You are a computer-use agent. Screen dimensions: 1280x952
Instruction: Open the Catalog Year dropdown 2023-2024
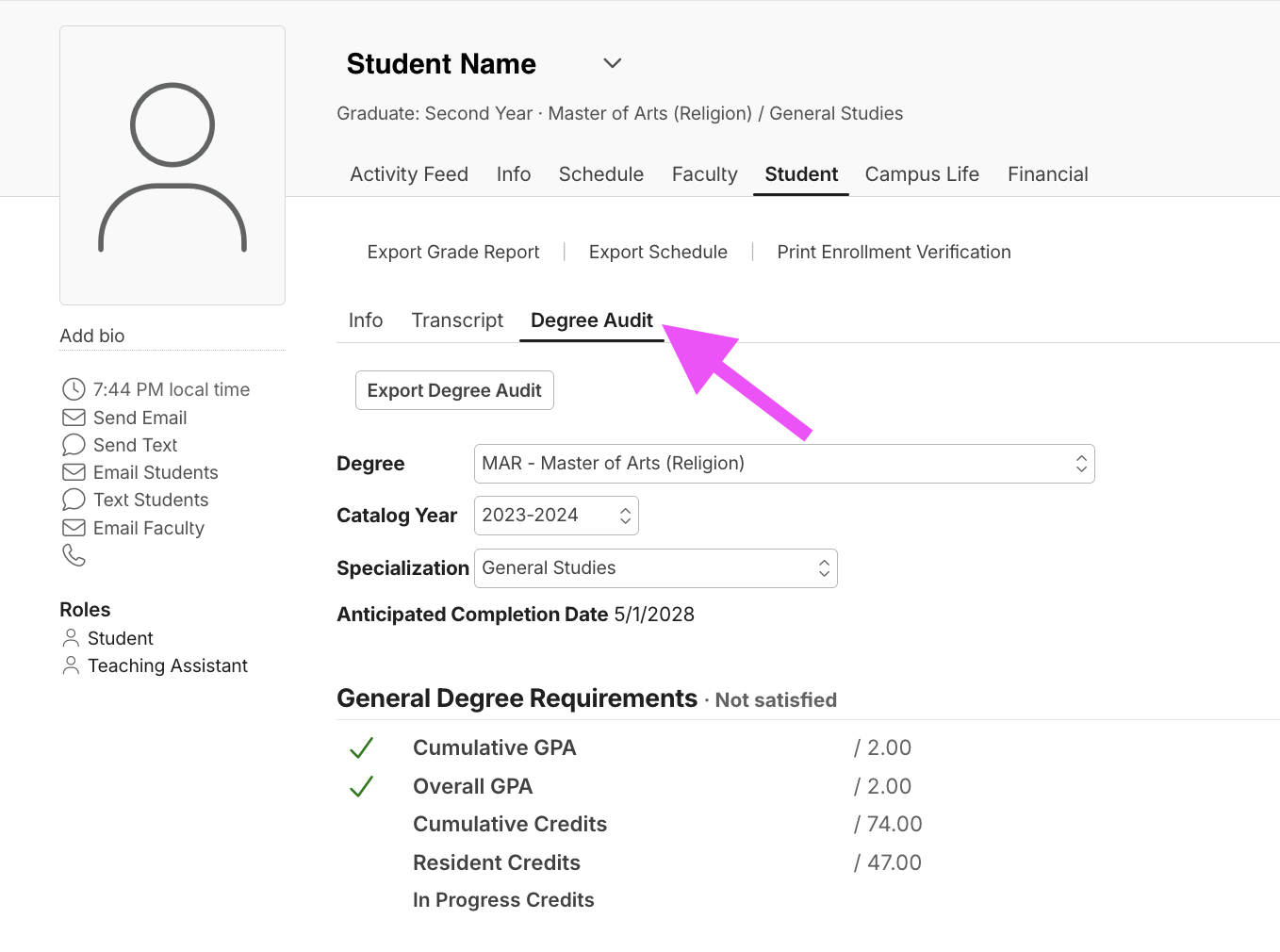tap(556, 516)
